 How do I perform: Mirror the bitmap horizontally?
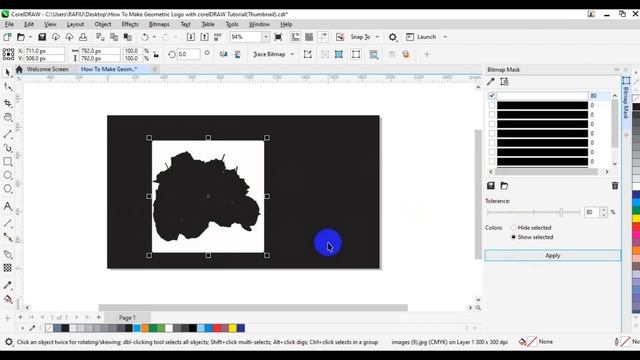coord(223,54)
